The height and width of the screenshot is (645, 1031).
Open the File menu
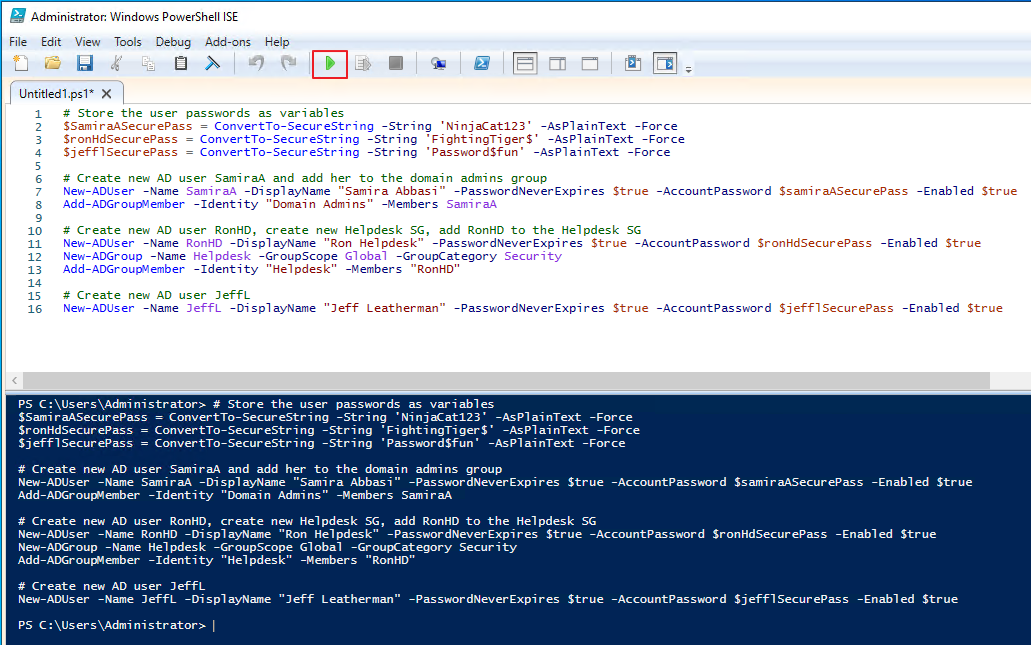tap(18, 42)
